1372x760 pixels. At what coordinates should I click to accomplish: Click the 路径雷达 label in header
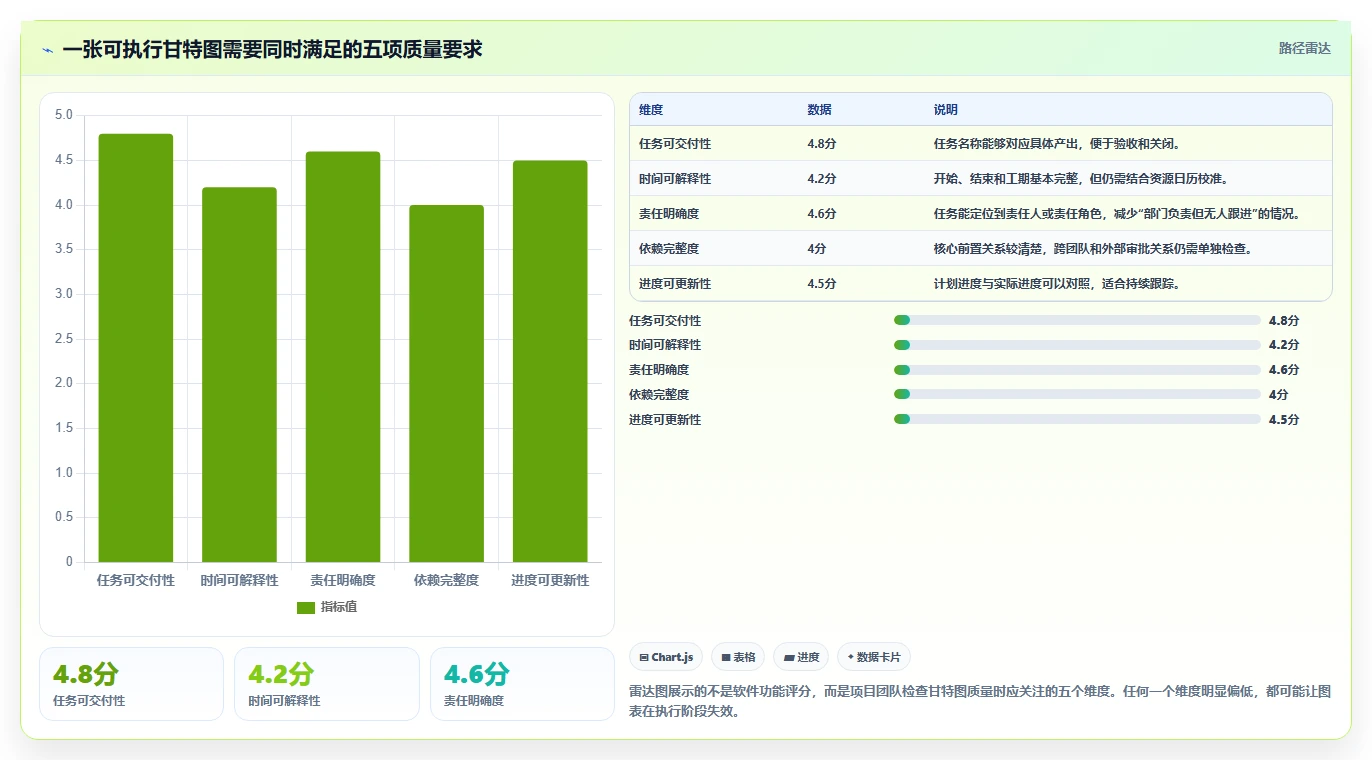click(x=1304, y=48)
